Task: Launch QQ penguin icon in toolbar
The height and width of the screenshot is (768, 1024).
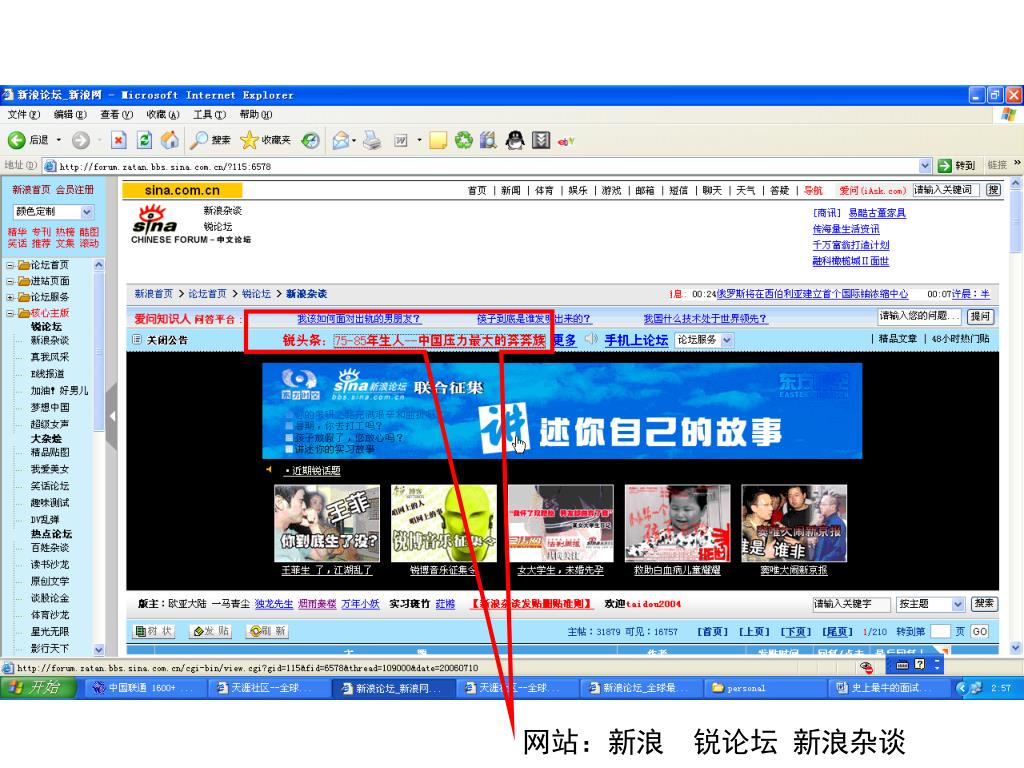Action: (515, 140)
